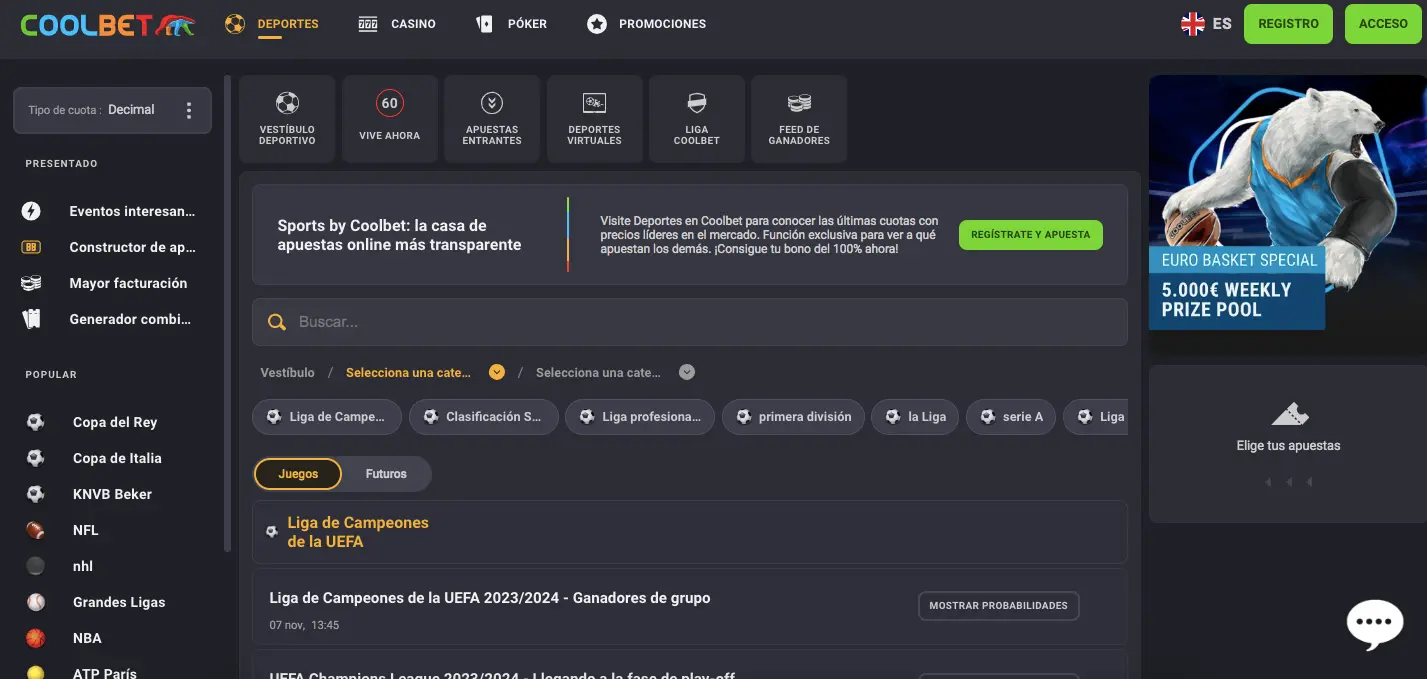Click the UK flag language icon
Screen dimensions: 1427x679
pos(1192,24)
